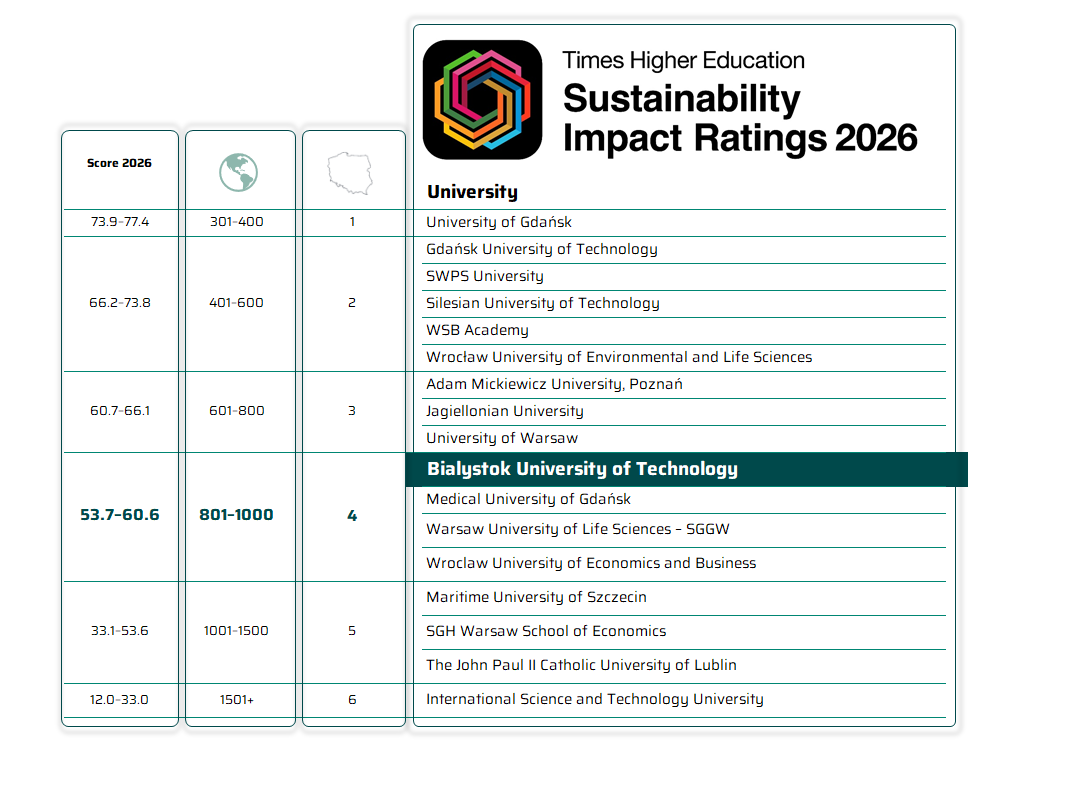Click the bold national rank 4
Viewport: 1090px width, 799px height.
pyautogui.click(x=352, y=515)
